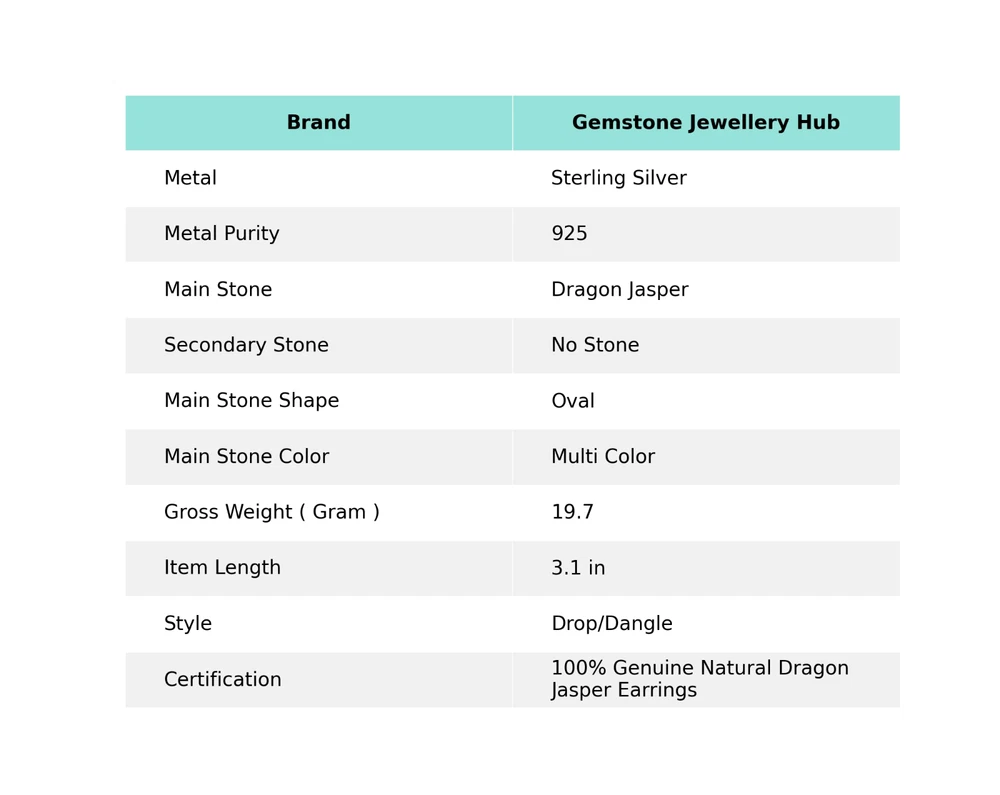Click the Item Length label
This screenshot has height=795, width=1000.
pos(222,568)
